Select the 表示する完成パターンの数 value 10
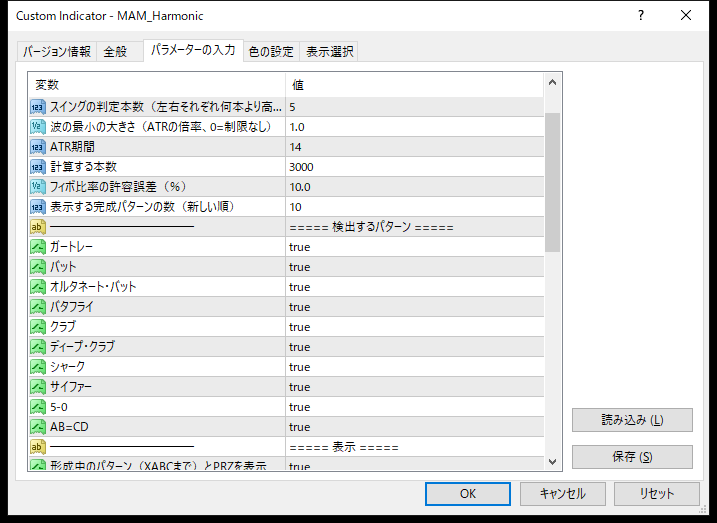 tap(415, 207)
